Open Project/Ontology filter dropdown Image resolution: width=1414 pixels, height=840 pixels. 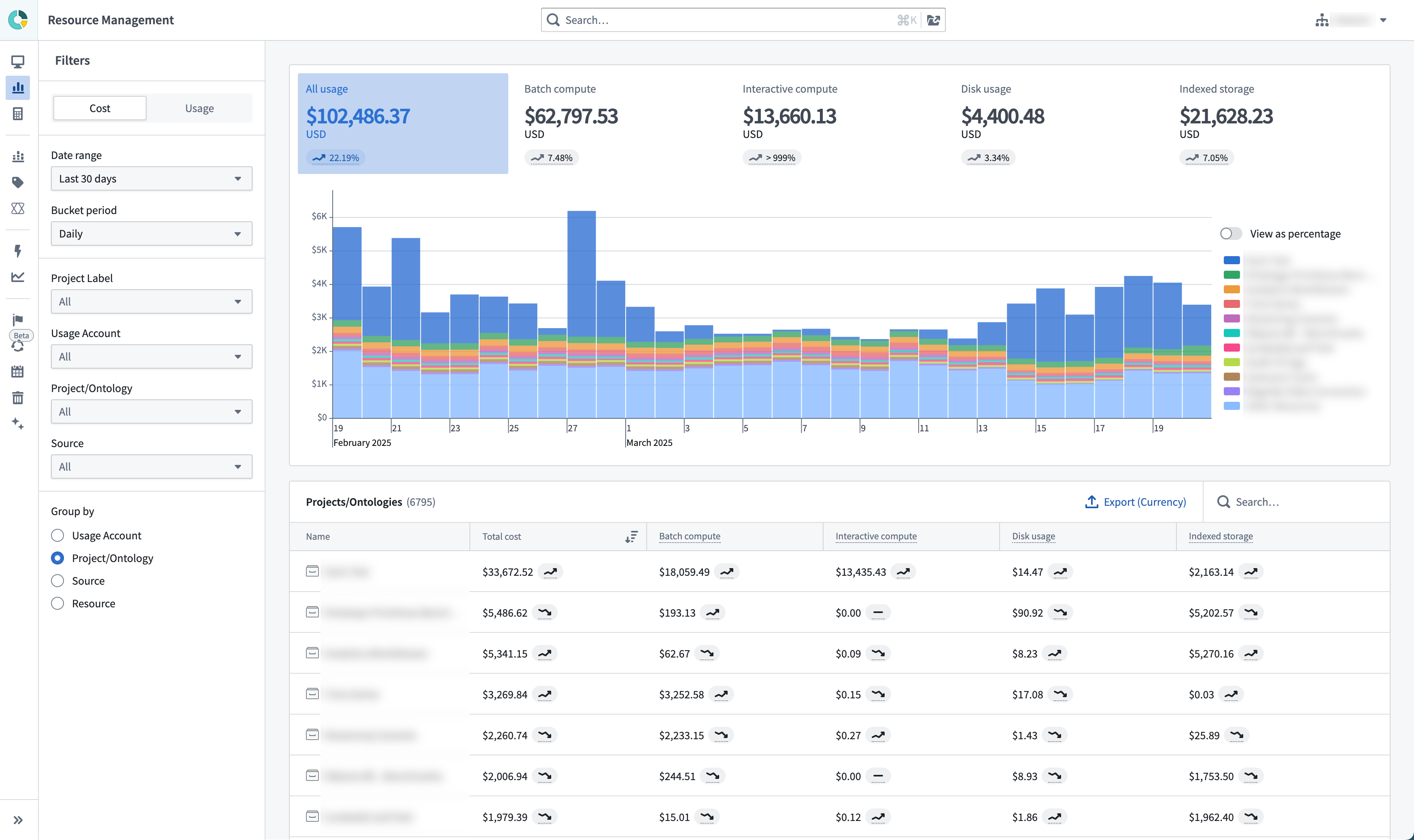[x=152, y=412]
